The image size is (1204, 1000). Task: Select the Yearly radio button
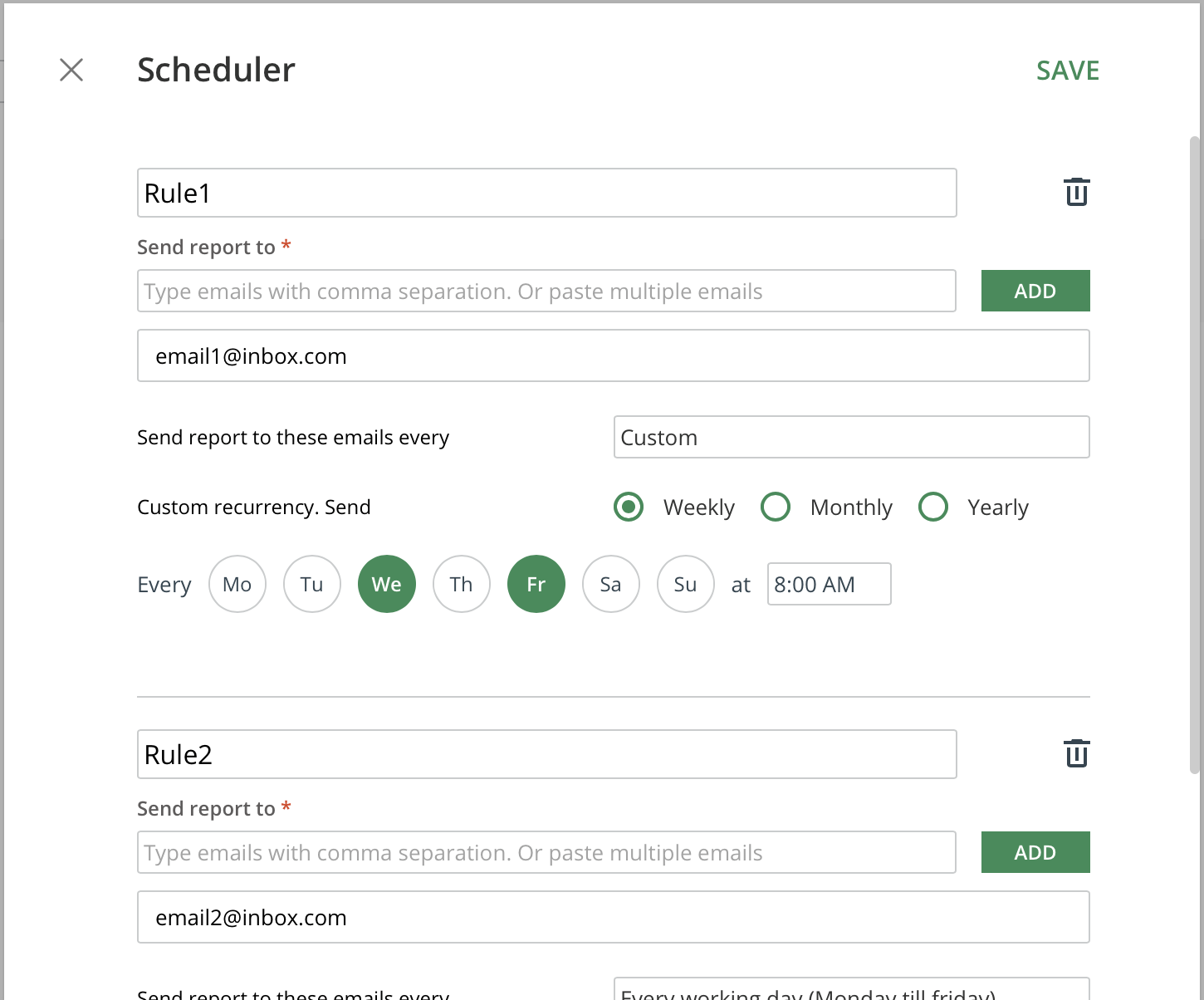pyautogui.click(x=933, y=507)
